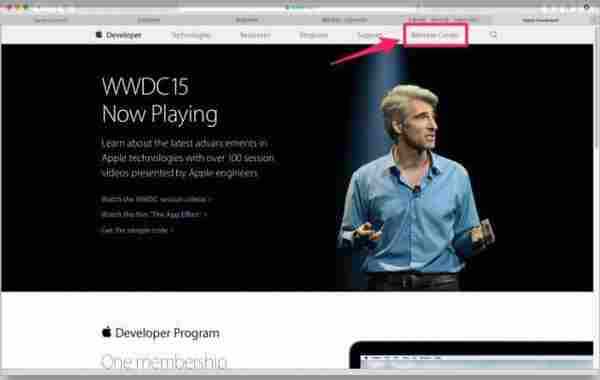Click the Apple logo beside Developer
This screenshot has height=380, width=600.
(x=99, y=35)
